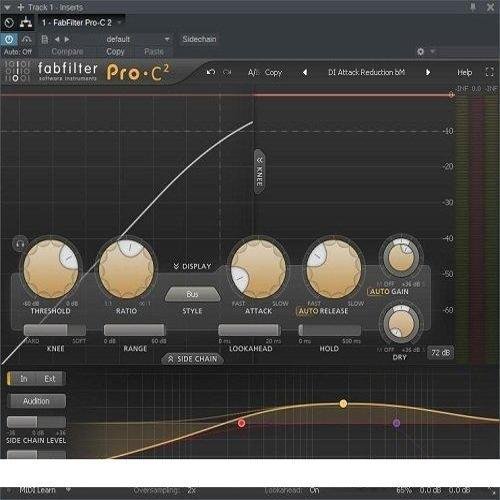This screenshot has height=500, width=500.
Task: Open the plugin pin routing icon
Action: click(x=26, y=23)
